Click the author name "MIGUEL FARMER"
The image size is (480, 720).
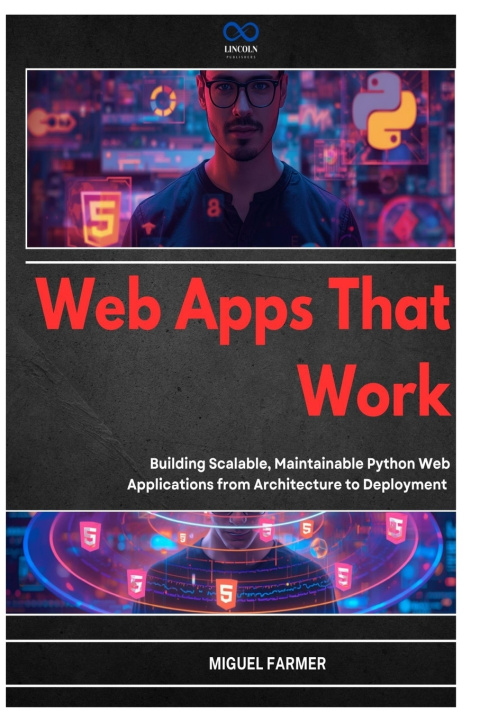[x=267, y=664]
